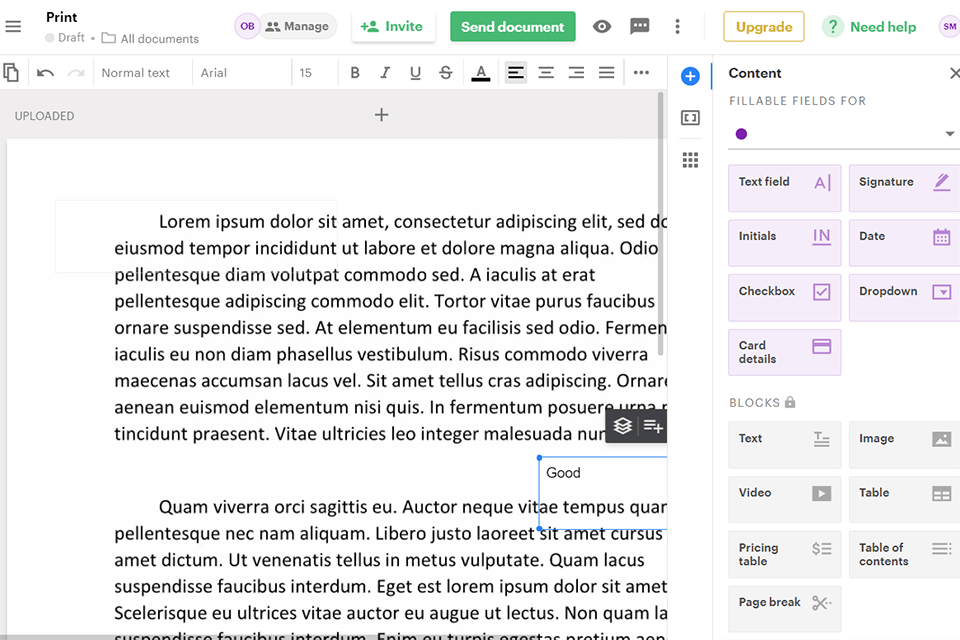
Task: Toggle bold formatting
Action: point(355,73)
